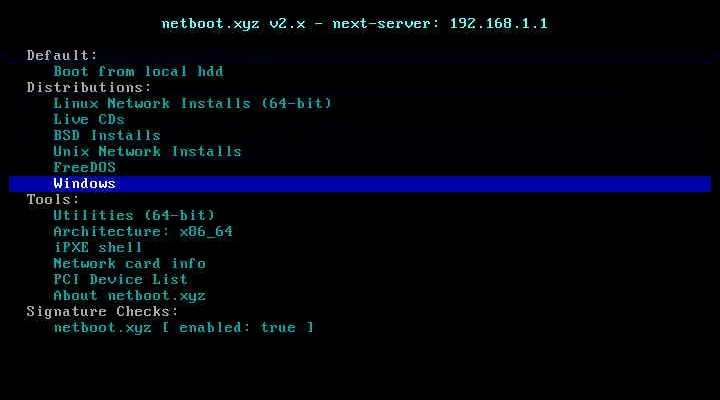The height and width of the screenshot is (400, 720).
Task: Toggle netboot.xyz signature checks enabled setting
Action: pyautogui.click(x=183, y=328)
